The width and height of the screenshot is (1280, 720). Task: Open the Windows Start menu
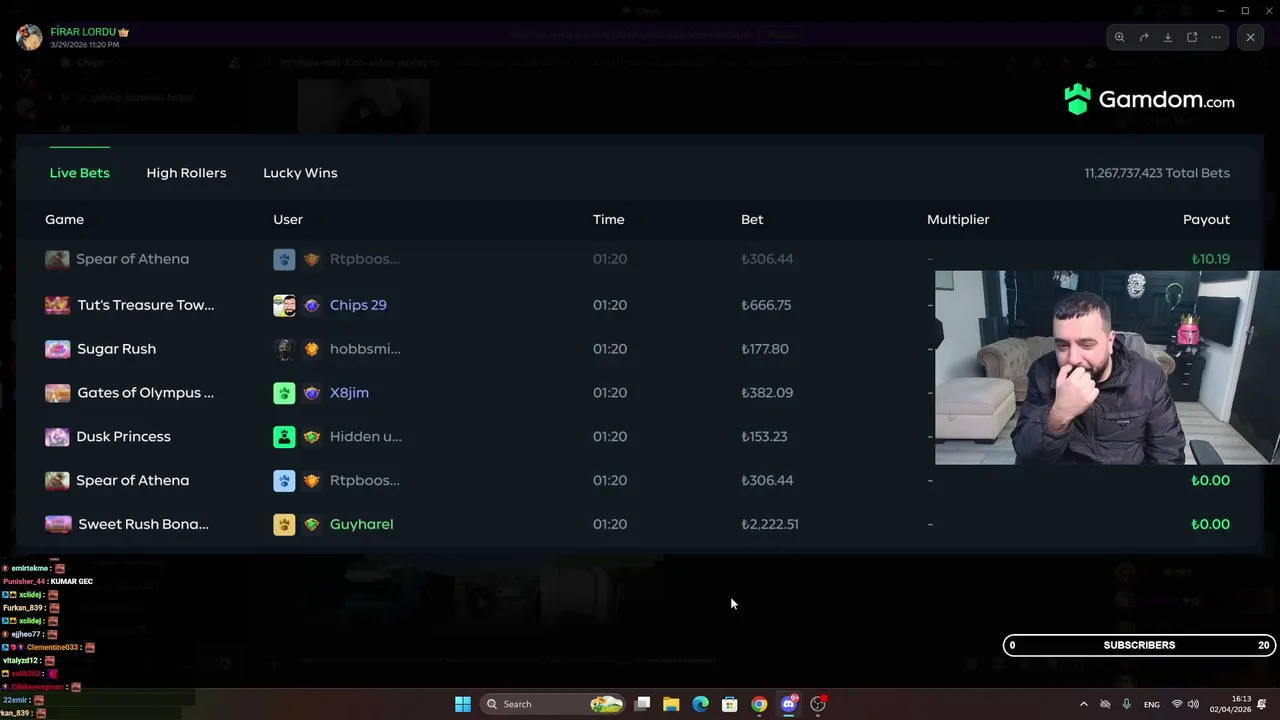(x=462, y=704)
